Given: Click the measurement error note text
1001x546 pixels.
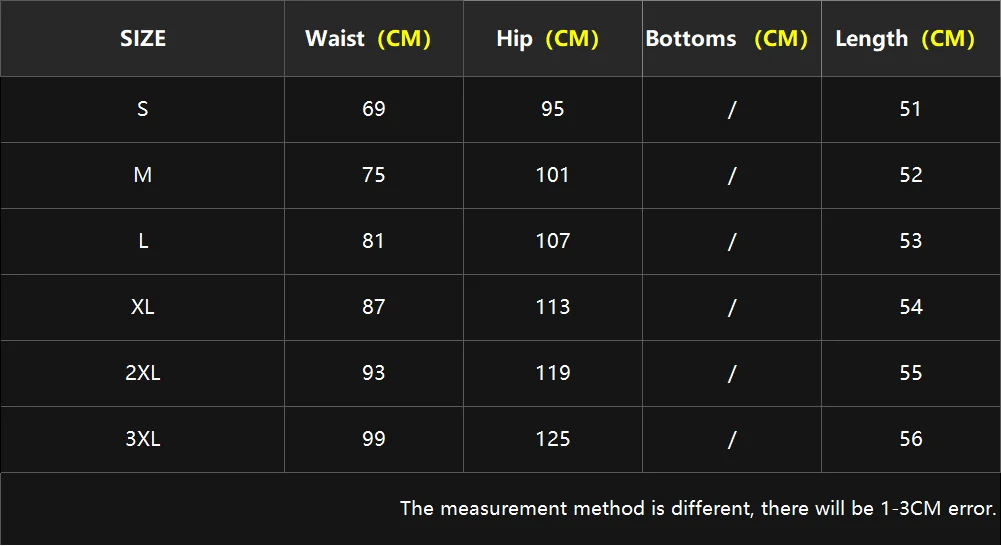Looking at the screenshot, I should click(x=698, y=508).
